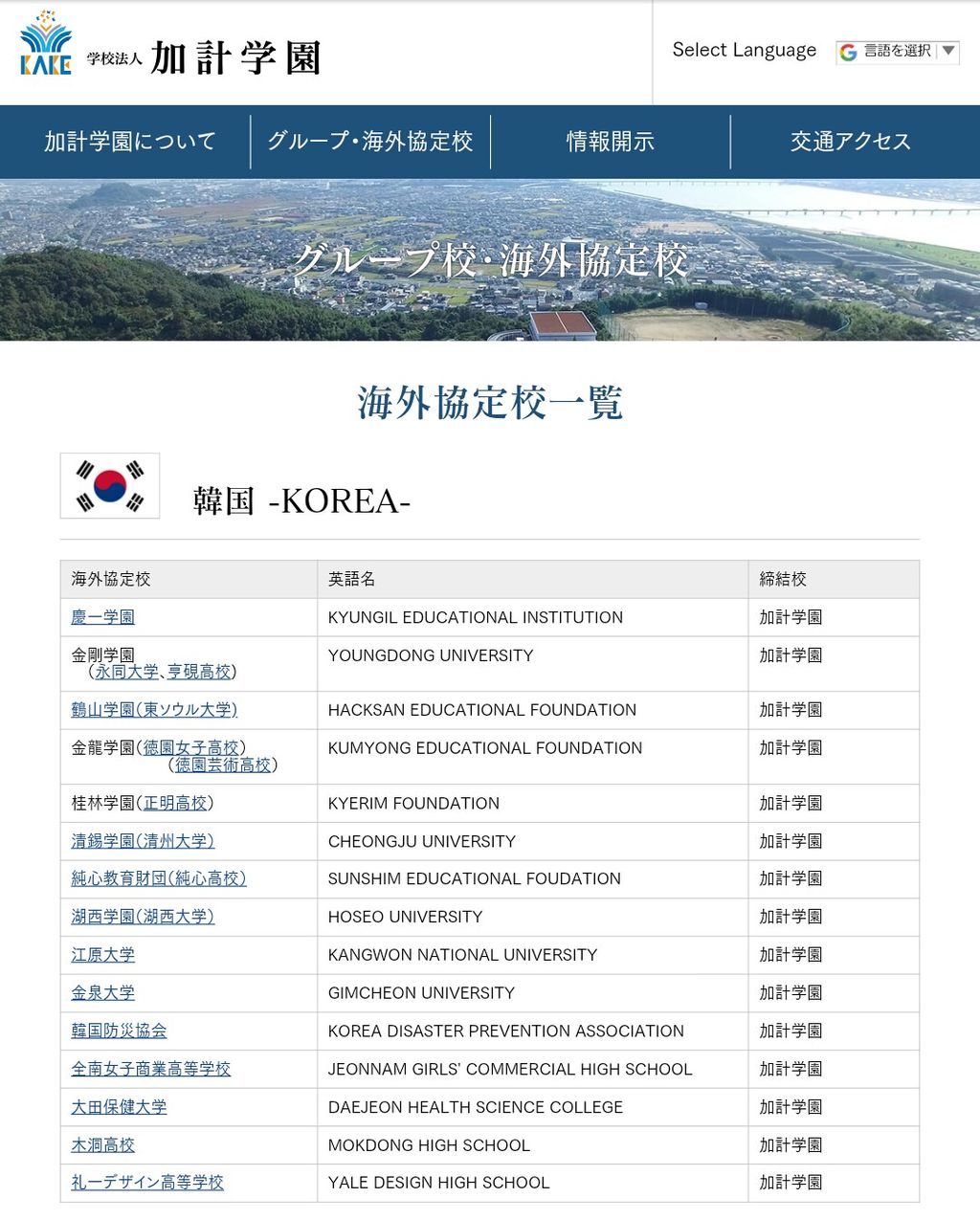Click the South Korea flag image
Viewport: 980px width, 1220px height.
110,486
